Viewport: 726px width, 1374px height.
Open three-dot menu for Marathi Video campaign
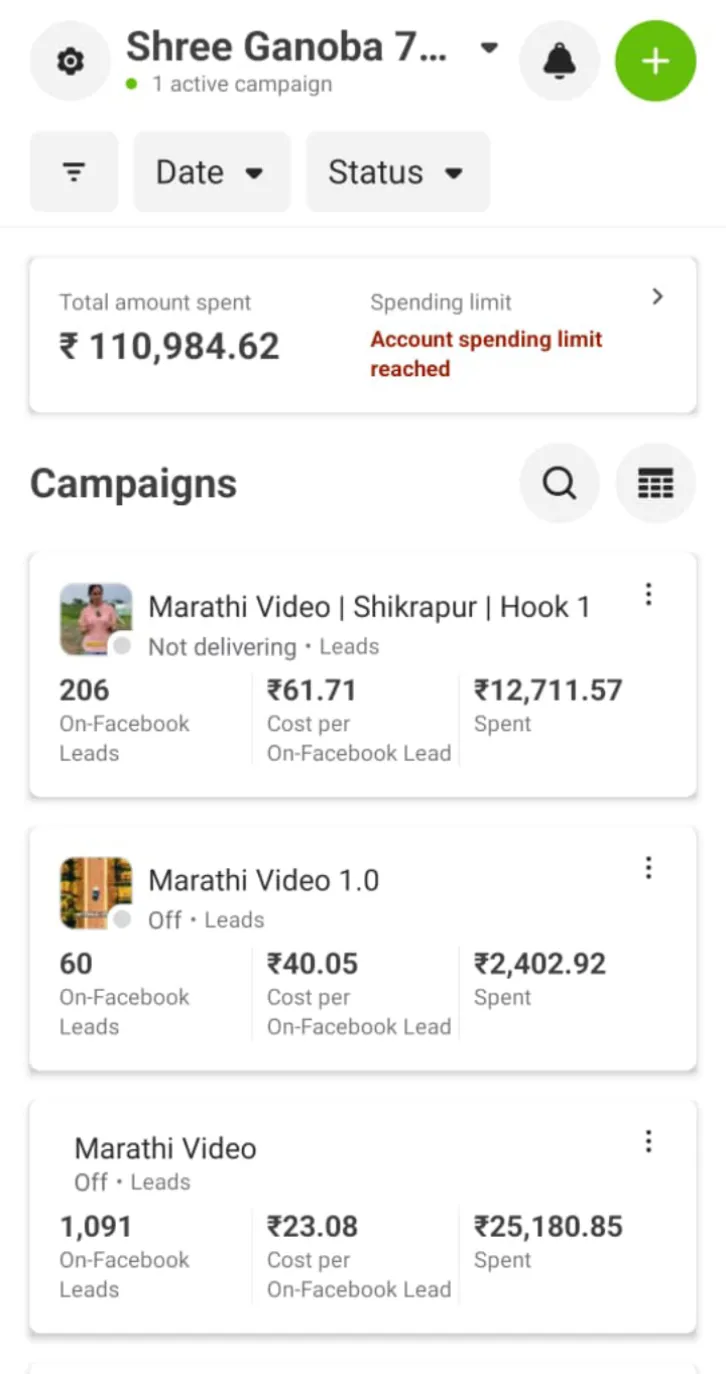[x=648, y=1141]
